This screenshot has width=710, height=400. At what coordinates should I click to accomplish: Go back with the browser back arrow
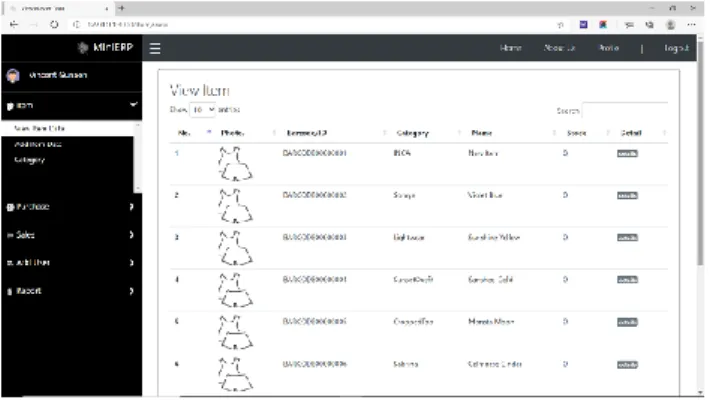click(14, 24)
